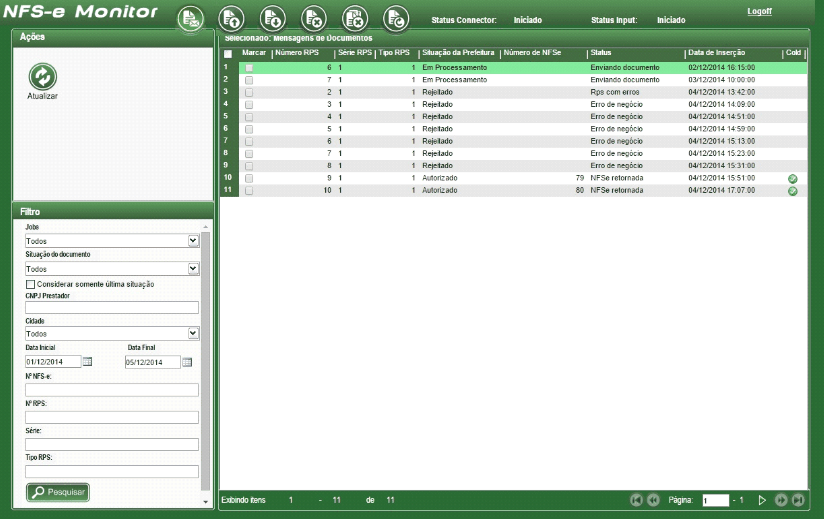Click the Pesquisar search button

pos(58,492)
